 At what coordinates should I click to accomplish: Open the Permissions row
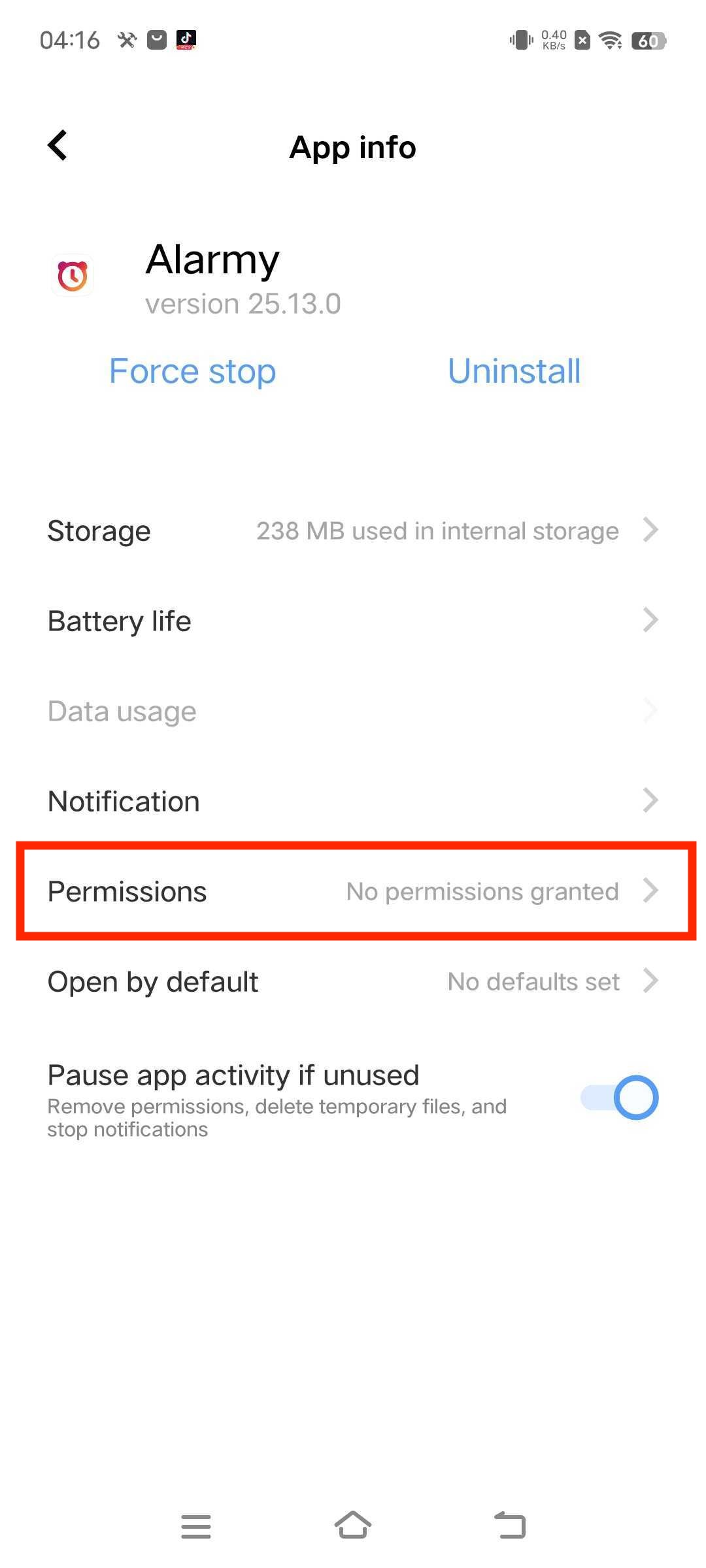coord(353,891)
